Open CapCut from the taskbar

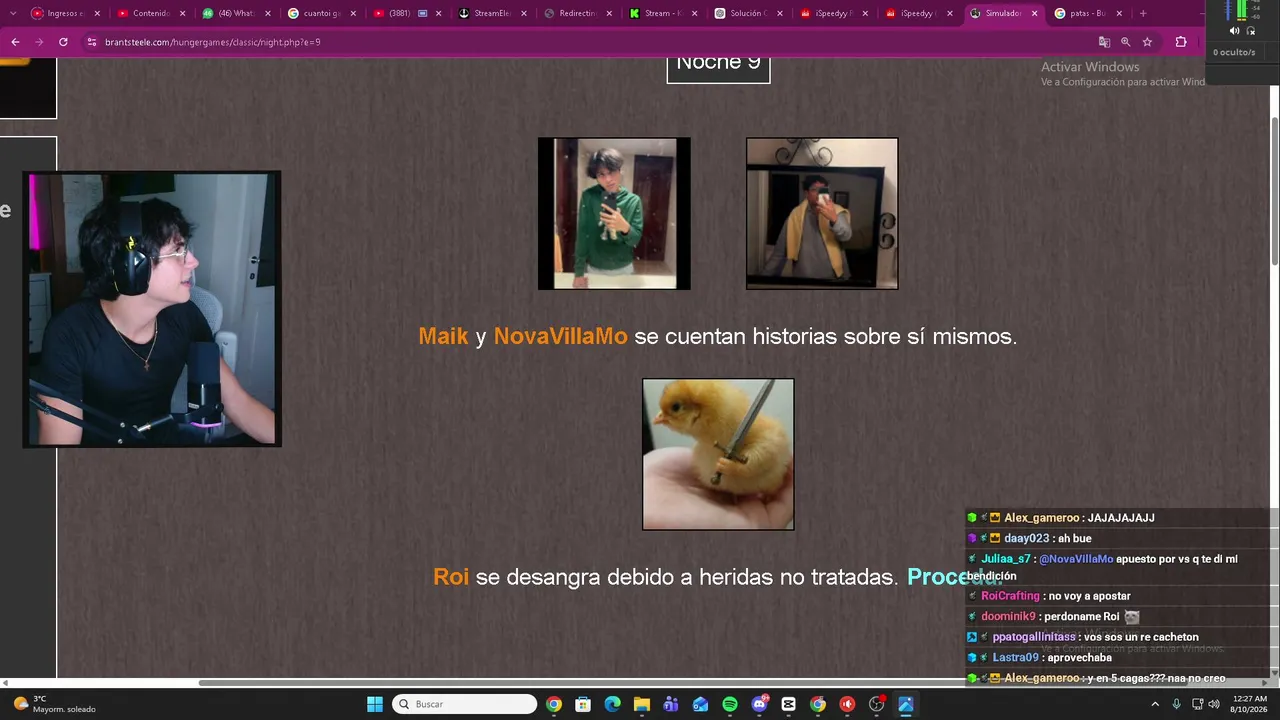788,704
